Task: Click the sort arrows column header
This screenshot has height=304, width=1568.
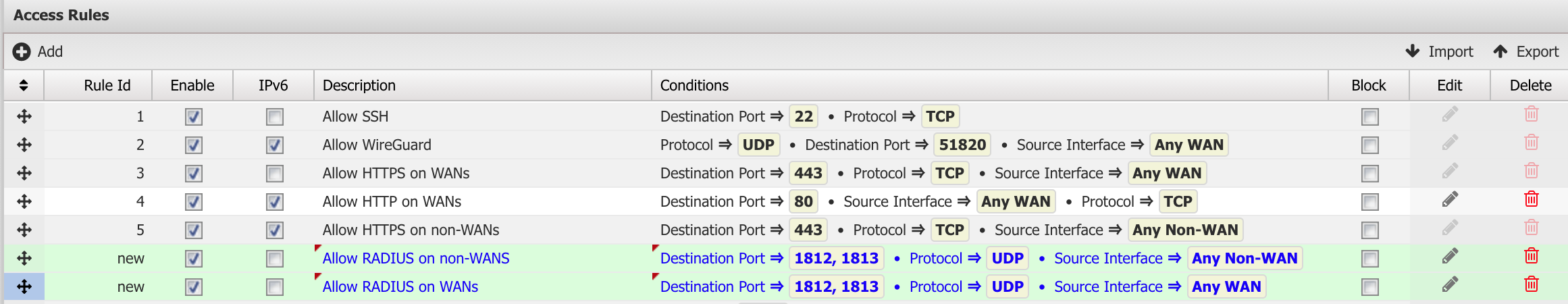Action: click(x=24, y=85)
